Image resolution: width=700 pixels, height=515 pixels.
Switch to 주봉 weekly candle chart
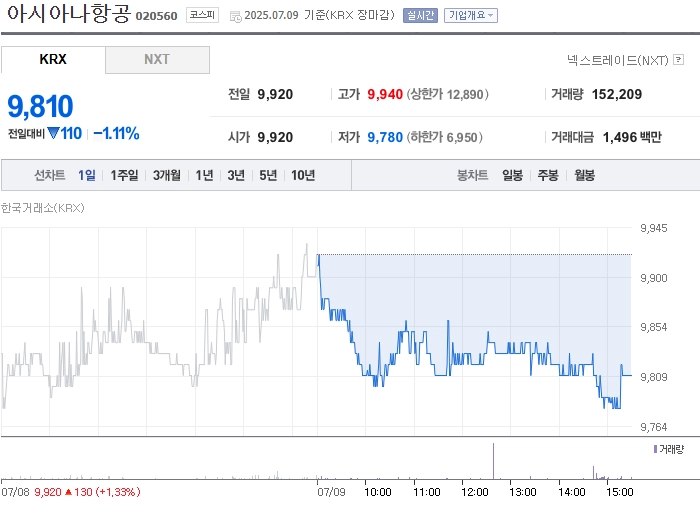tap(548, 175)
